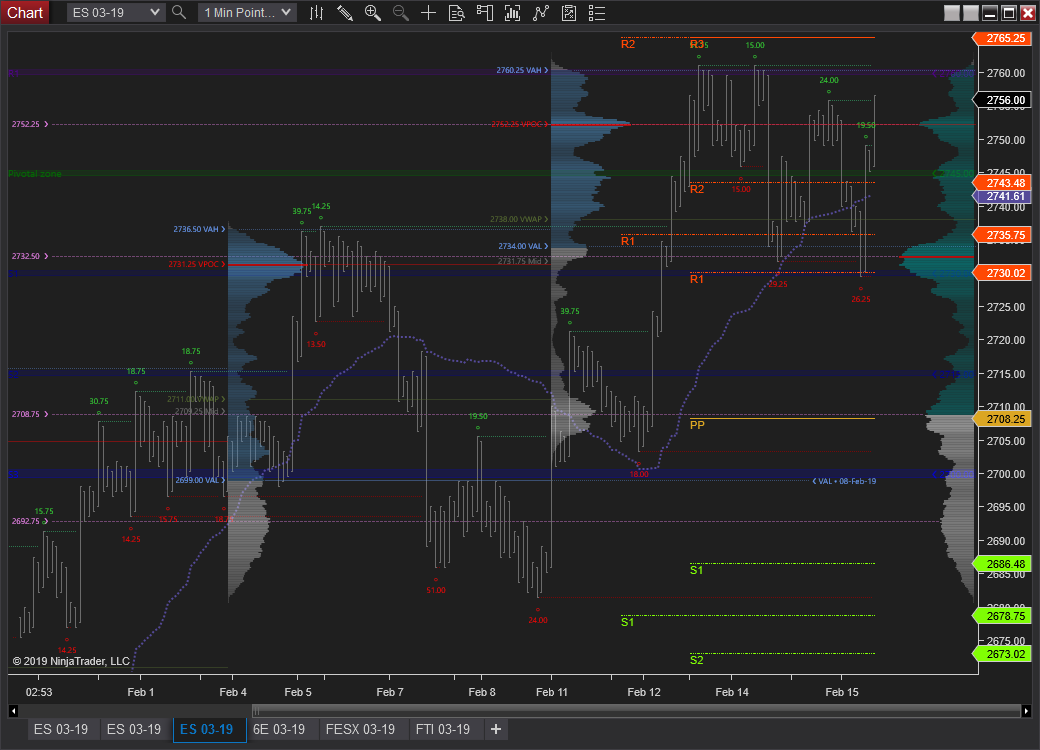Click the 2692.75 left level label
Screen dimensions: 1040x750
pos(30,521)
